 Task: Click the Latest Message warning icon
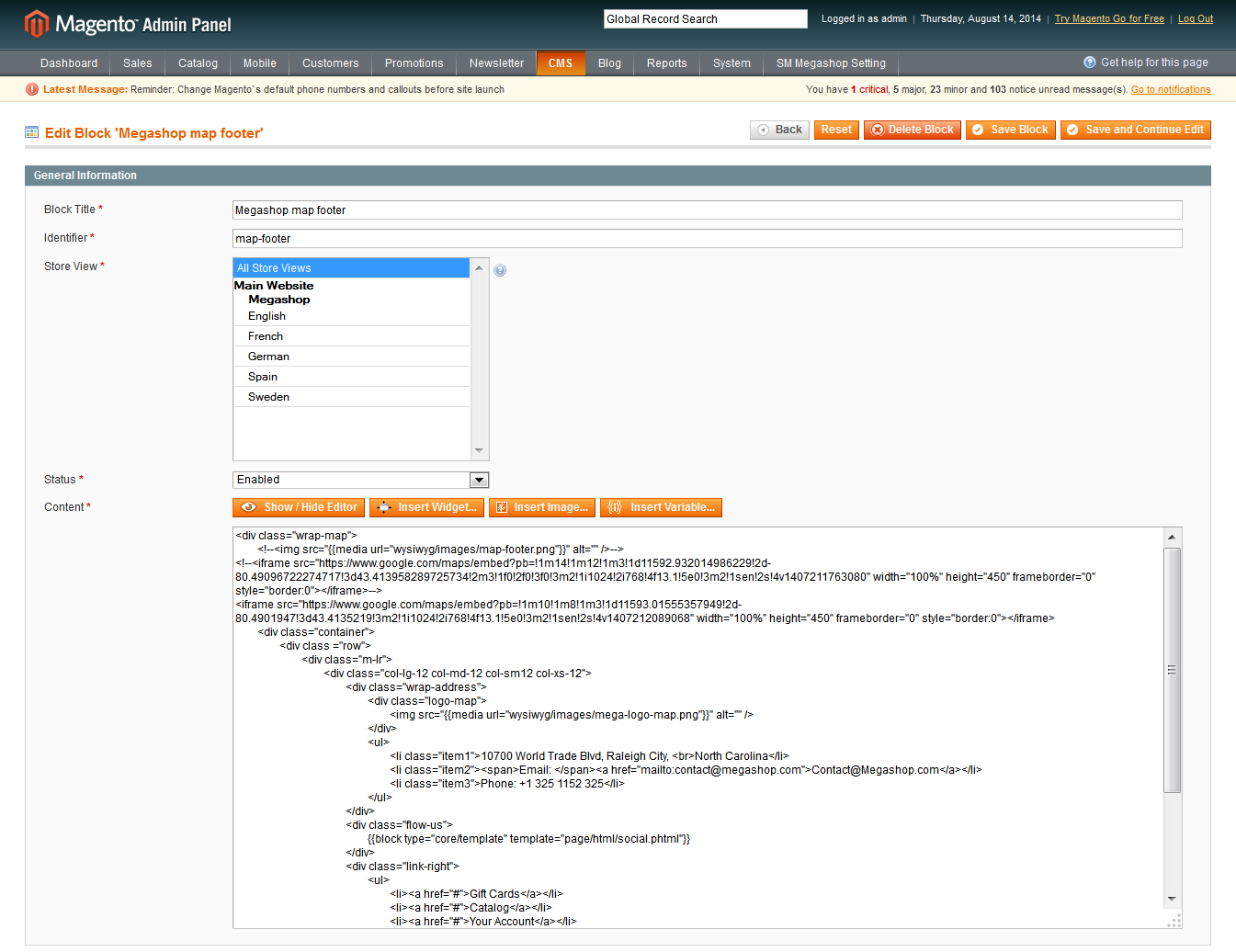pos(32,89)
